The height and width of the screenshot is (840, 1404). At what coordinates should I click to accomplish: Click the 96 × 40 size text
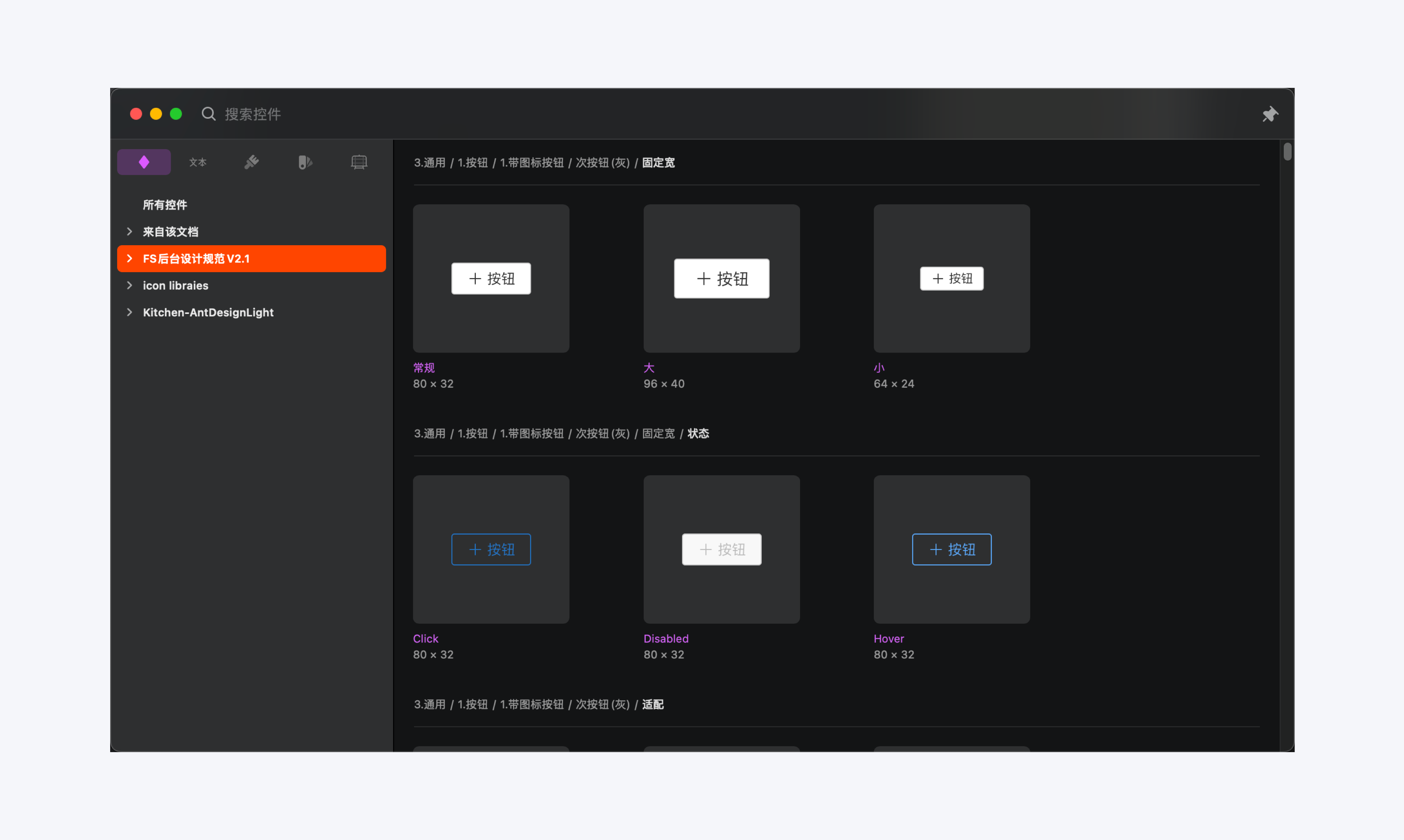click(664, 384)
